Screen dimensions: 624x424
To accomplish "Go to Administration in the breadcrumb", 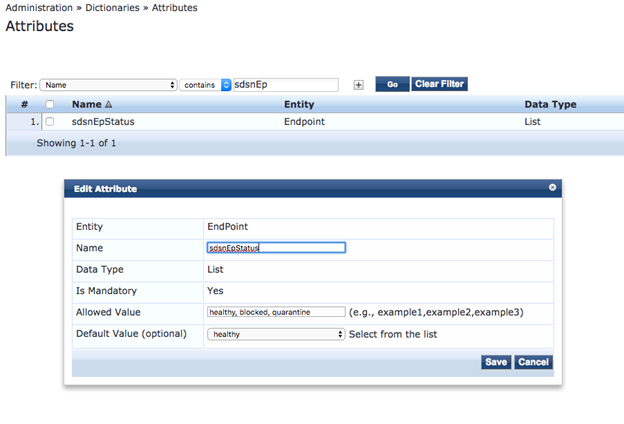I will pos(46,8).
